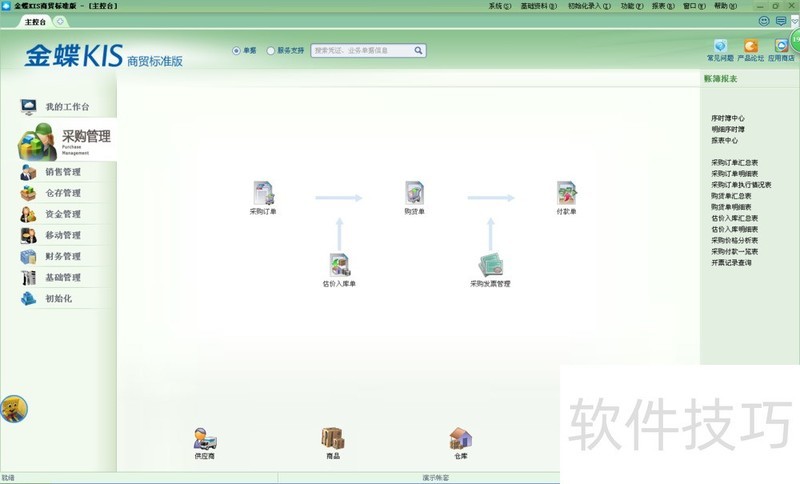This screenshot has height=484, width=800.
Task: Open the 基础资料 menu
Action: (539, 6)
